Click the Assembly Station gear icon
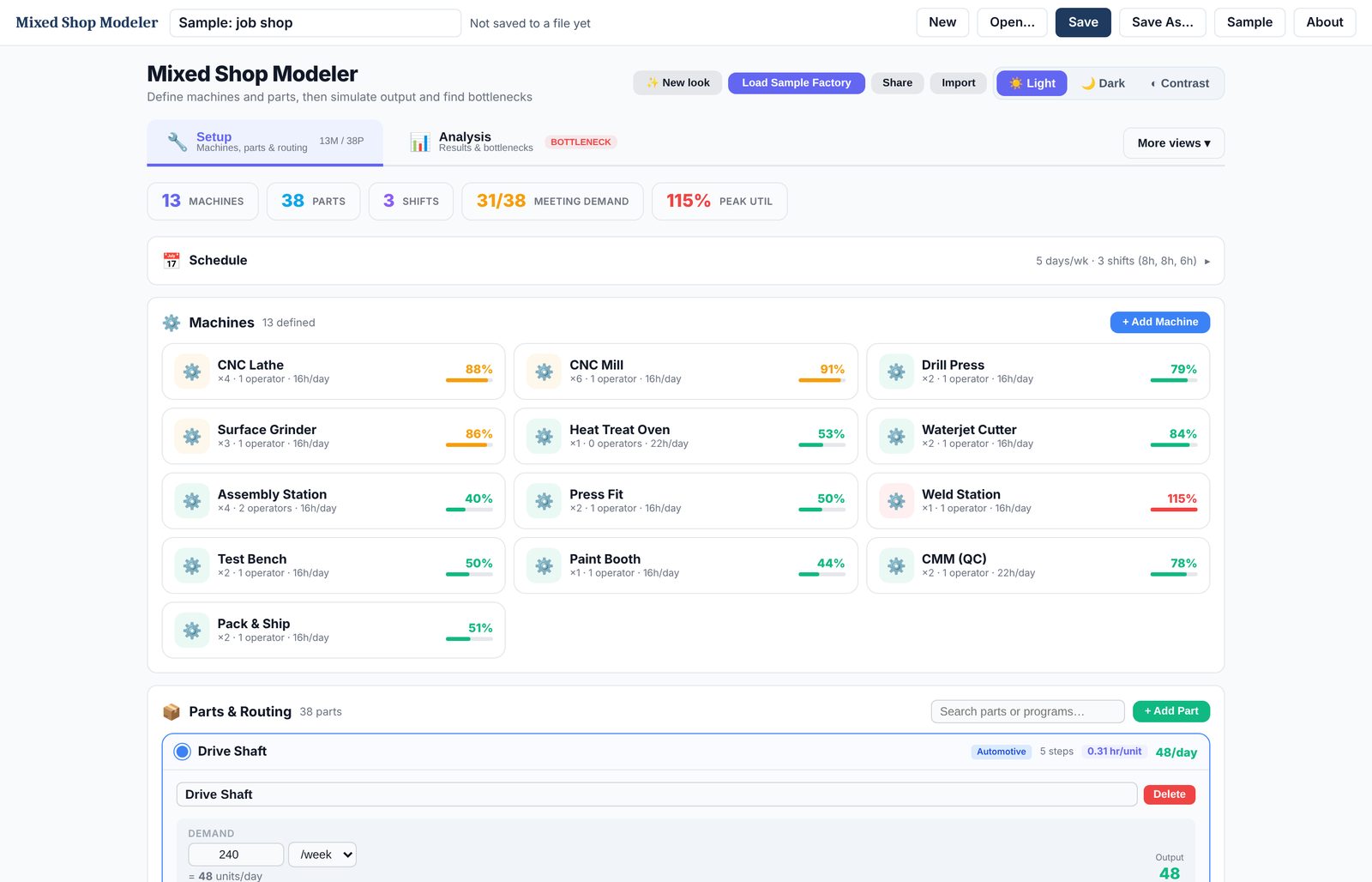The image size is (1372, 882). 192,501
